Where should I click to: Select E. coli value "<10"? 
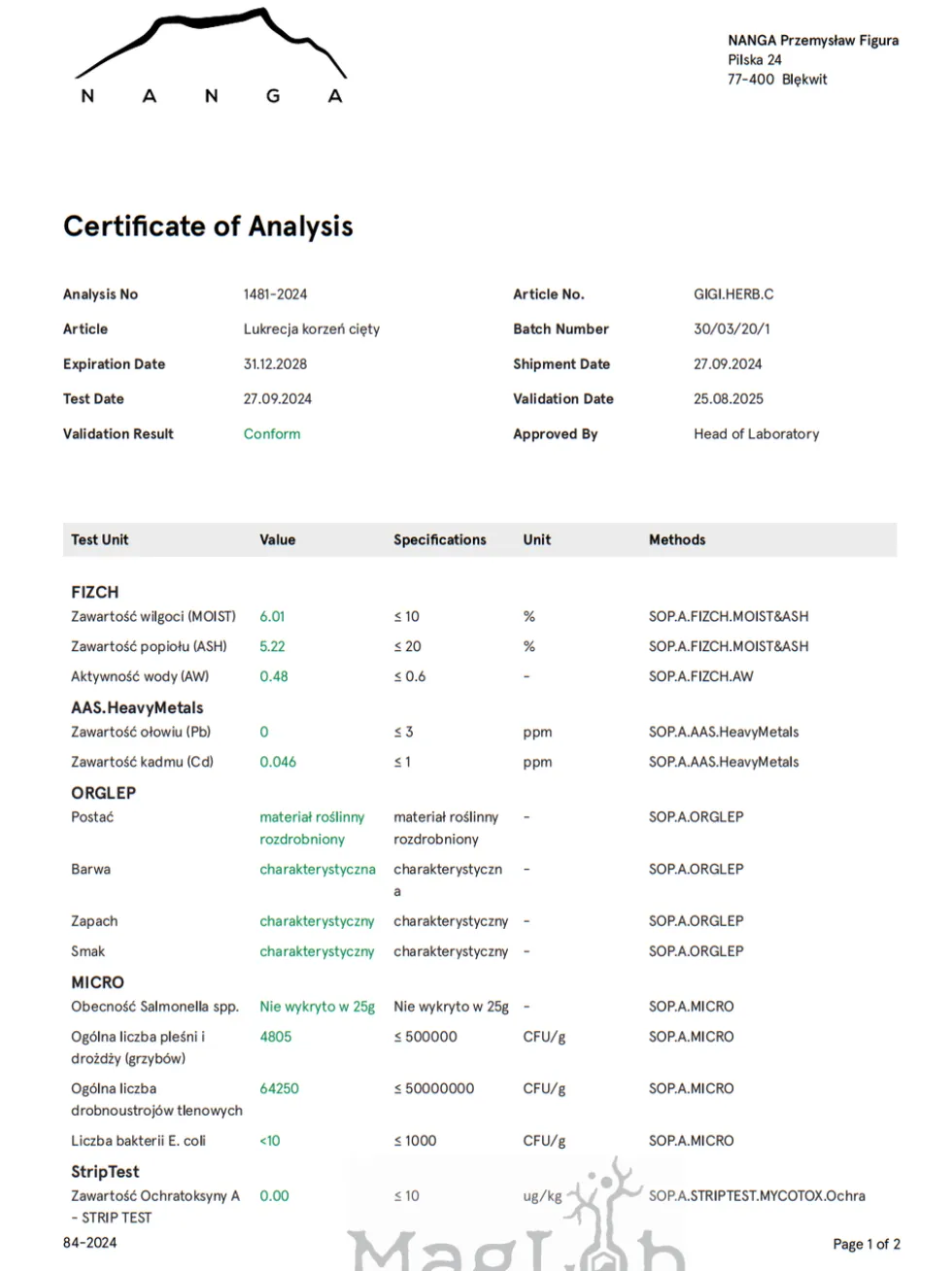[270, 1141]
